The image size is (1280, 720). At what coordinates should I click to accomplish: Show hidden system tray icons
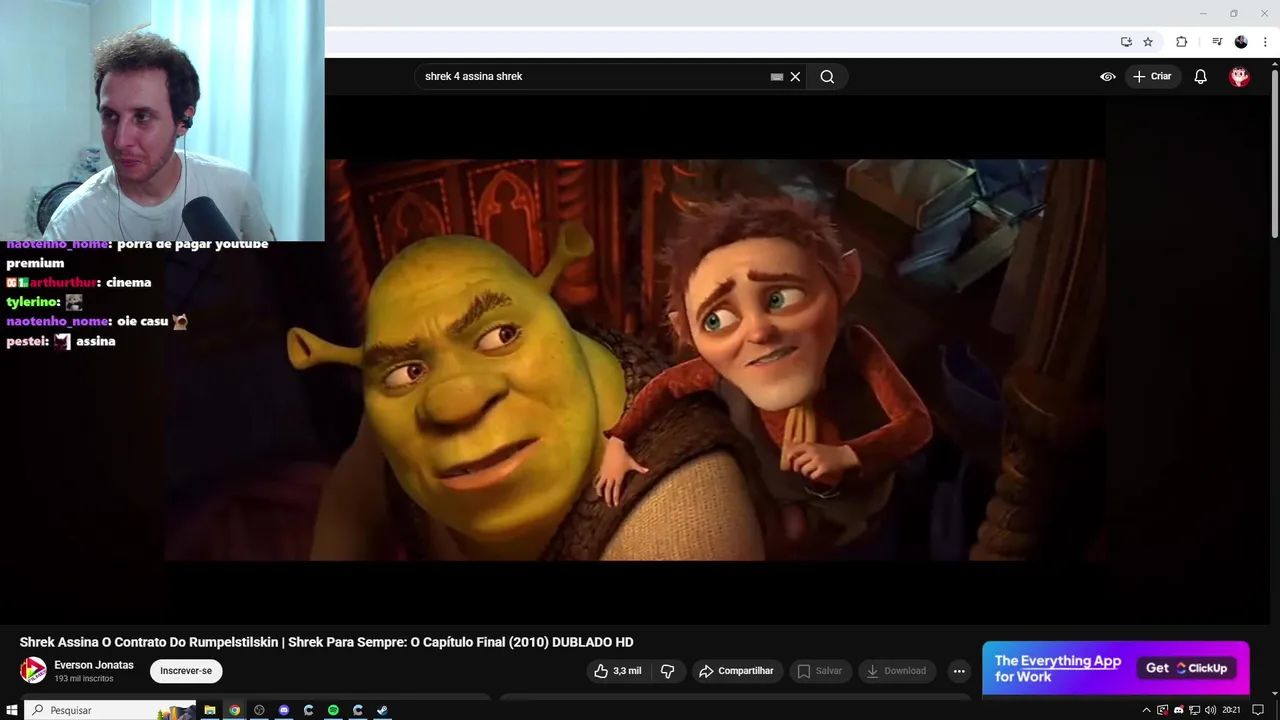point(1147,710)
